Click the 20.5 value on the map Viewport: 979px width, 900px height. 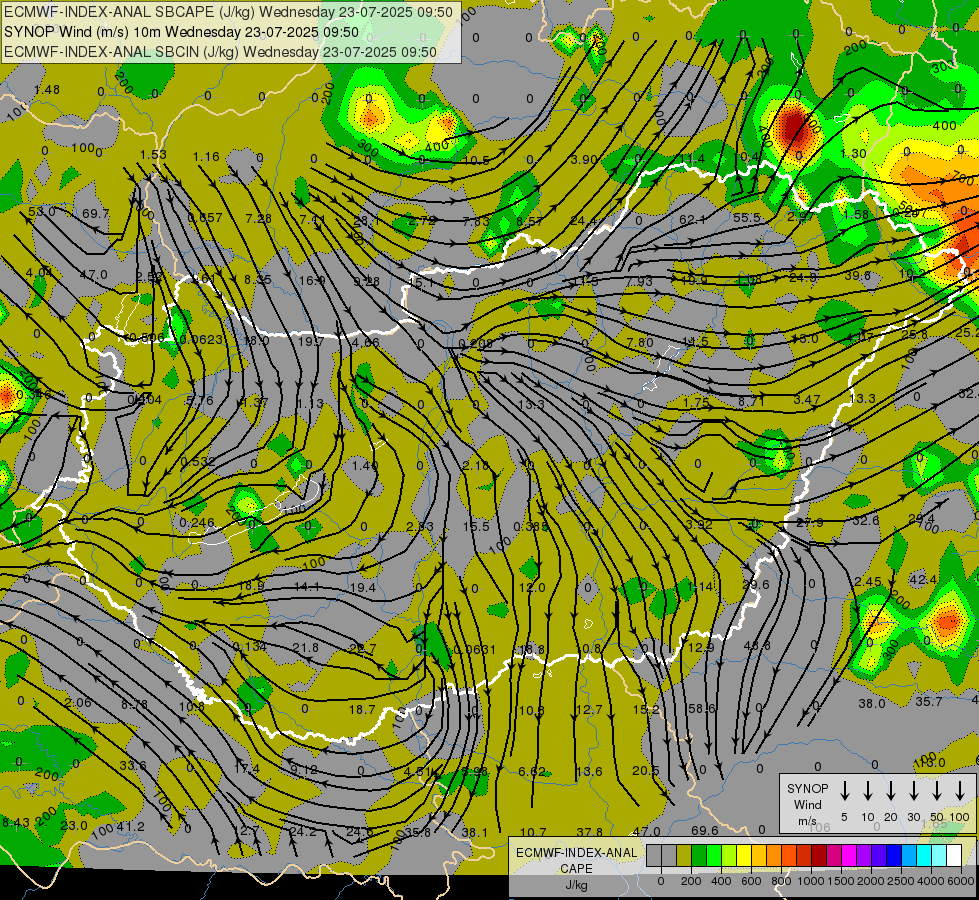coord(646,771)
